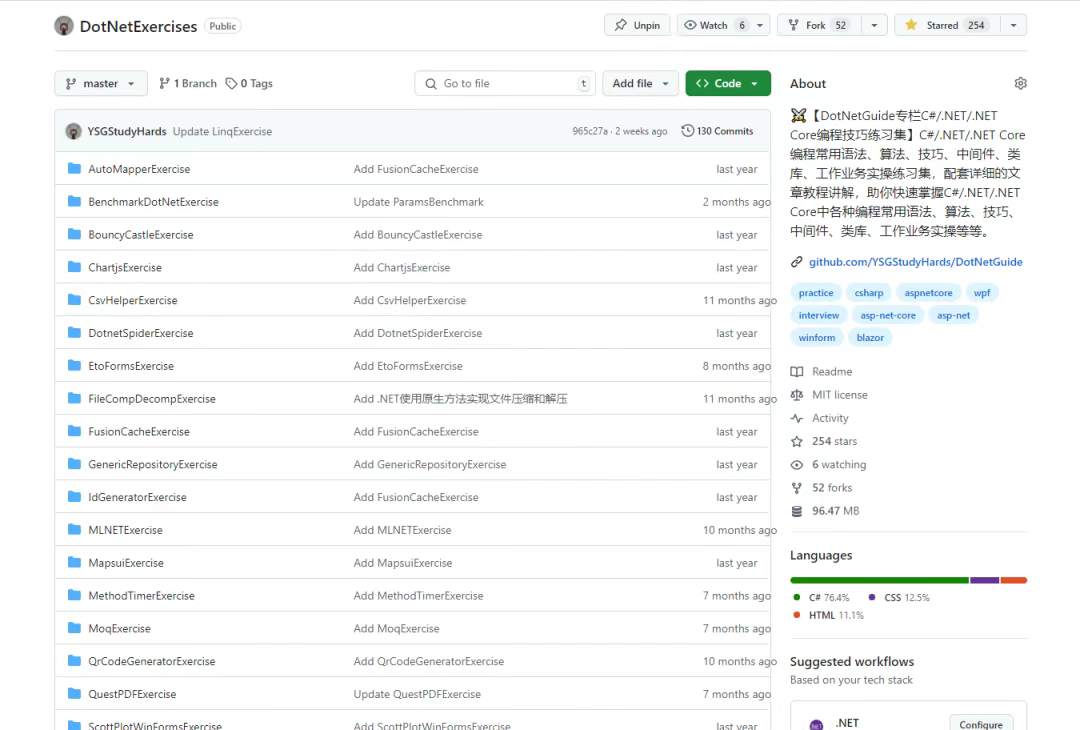Click the 1 Branch icon
Screen dimensions: 1080x730
click(x=165, y=84)
